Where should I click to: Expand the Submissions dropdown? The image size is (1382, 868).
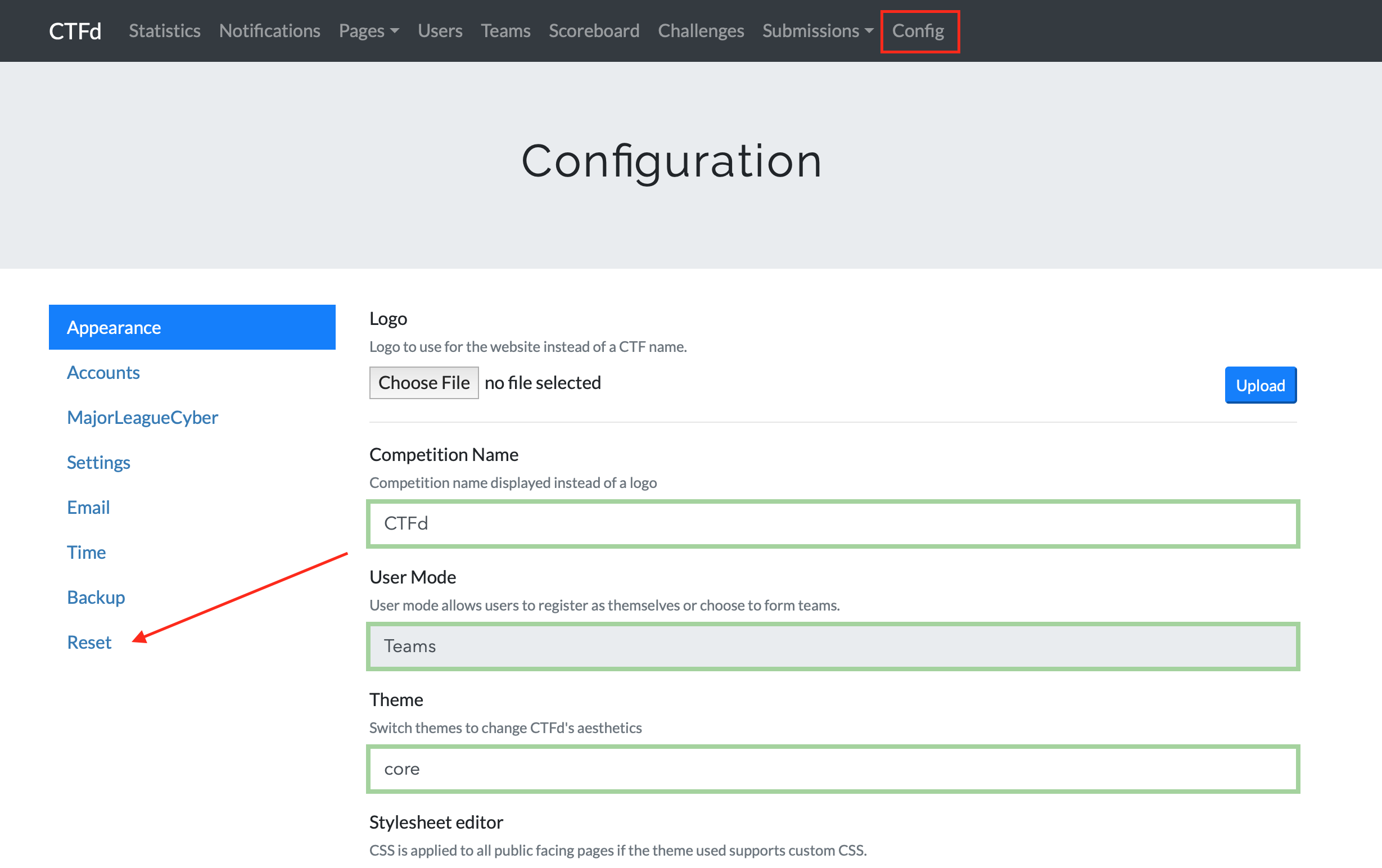(817, 31)
